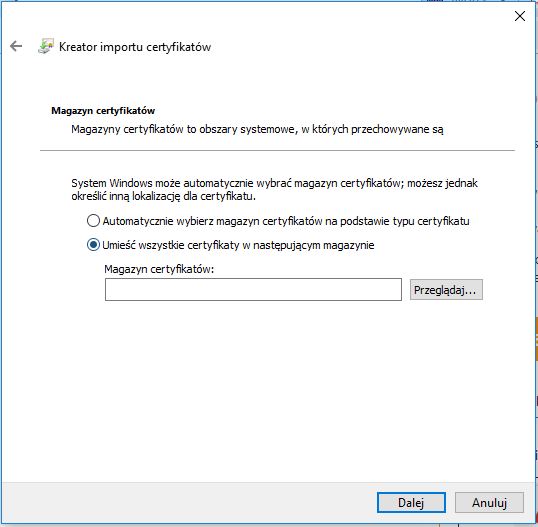This screenshot has height=527, width=538.
Task: Close the certificate import wizard window
Action: 520,16
